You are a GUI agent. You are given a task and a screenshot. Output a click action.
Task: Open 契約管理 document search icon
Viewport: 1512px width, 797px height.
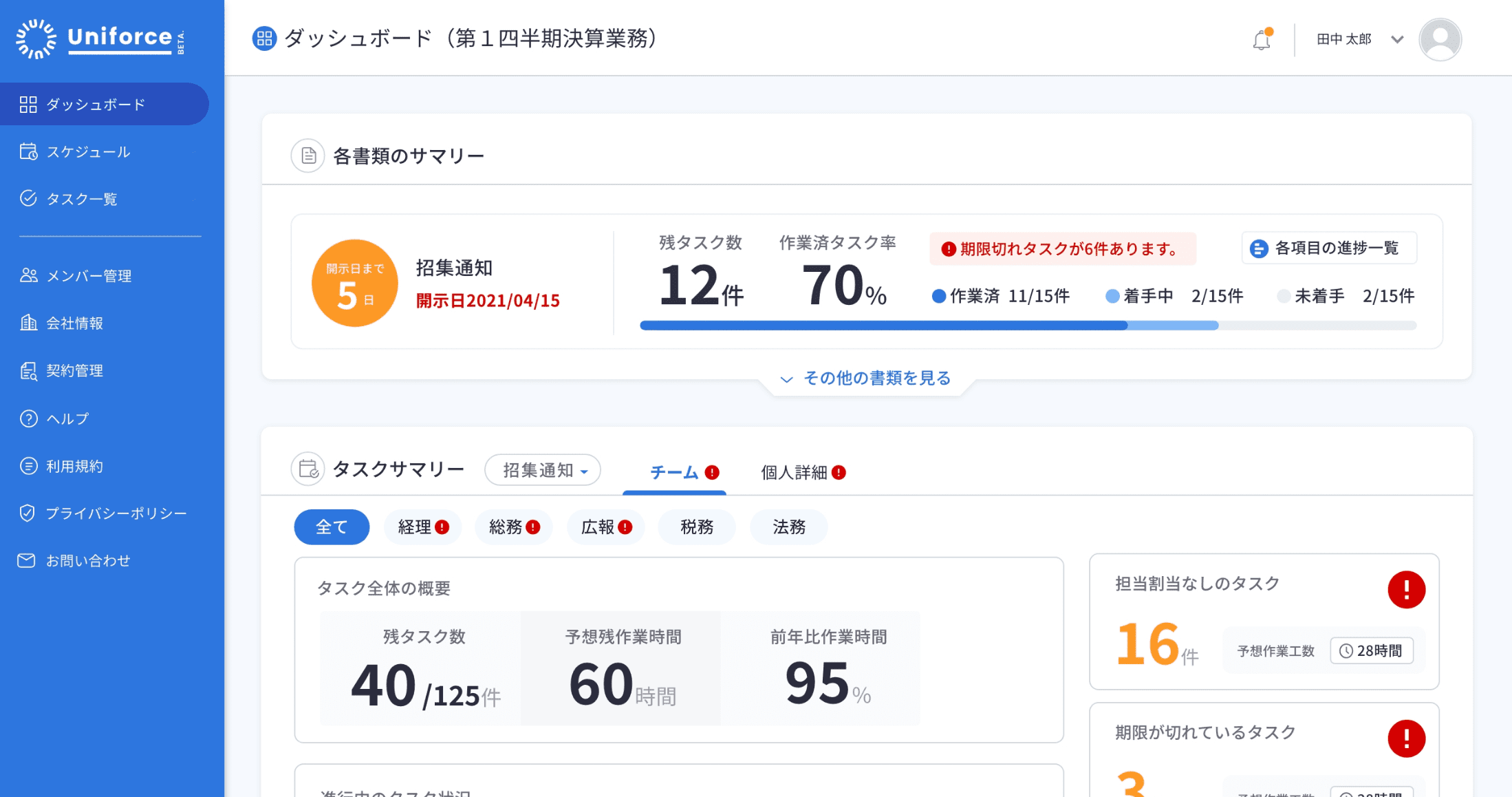(x=28, y=371)
